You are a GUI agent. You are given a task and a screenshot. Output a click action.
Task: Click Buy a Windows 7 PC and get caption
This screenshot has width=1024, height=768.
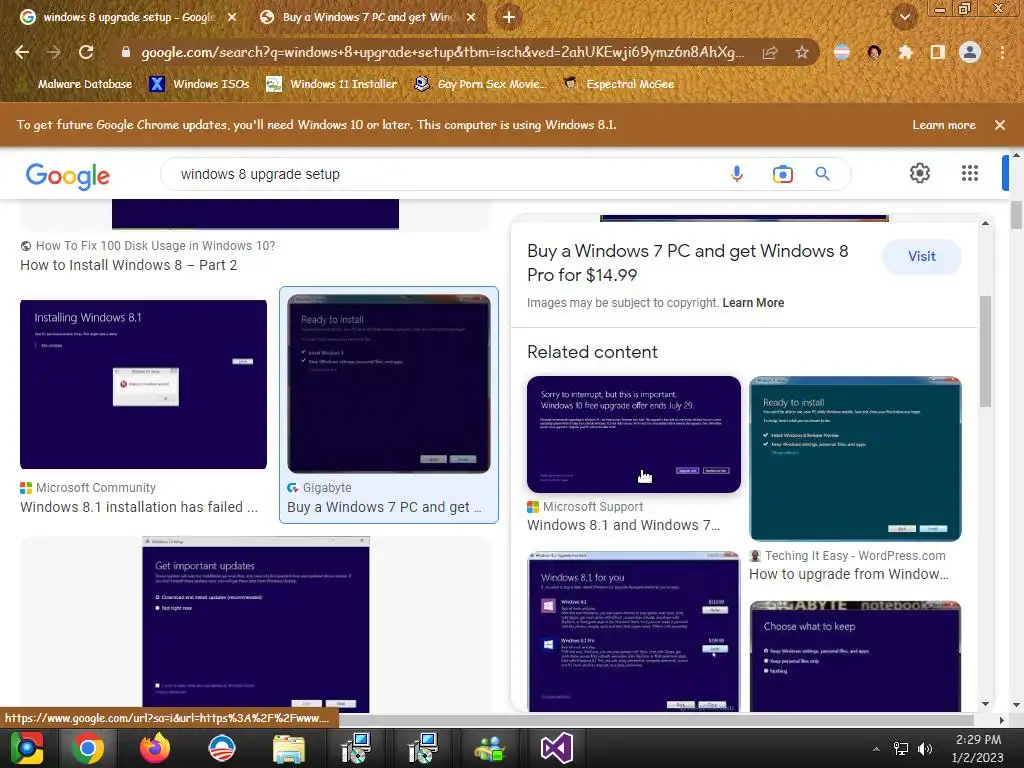[x=384, y=507]
